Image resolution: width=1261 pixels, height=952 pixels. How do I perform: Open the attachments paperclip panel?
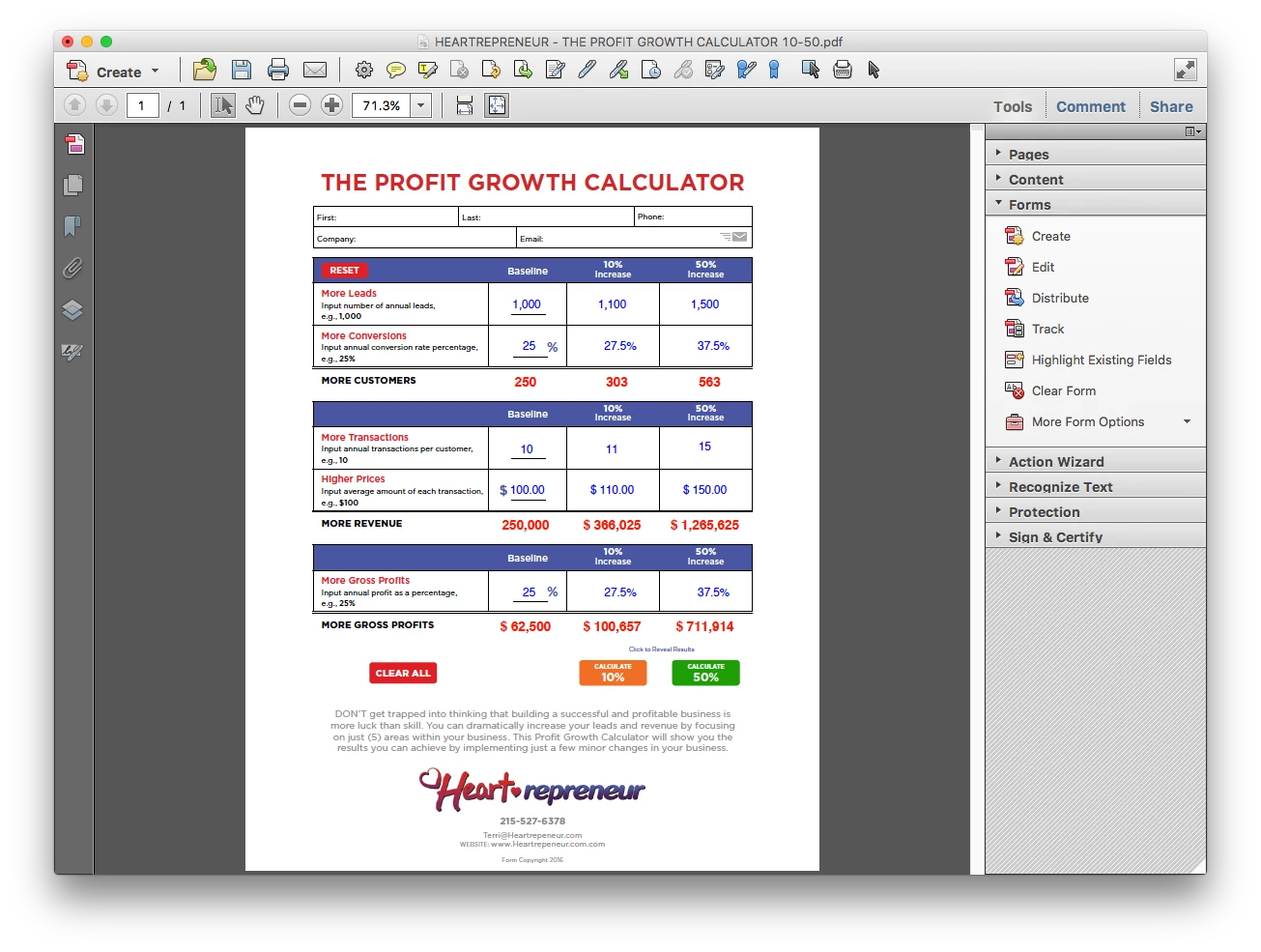[73, 268]
